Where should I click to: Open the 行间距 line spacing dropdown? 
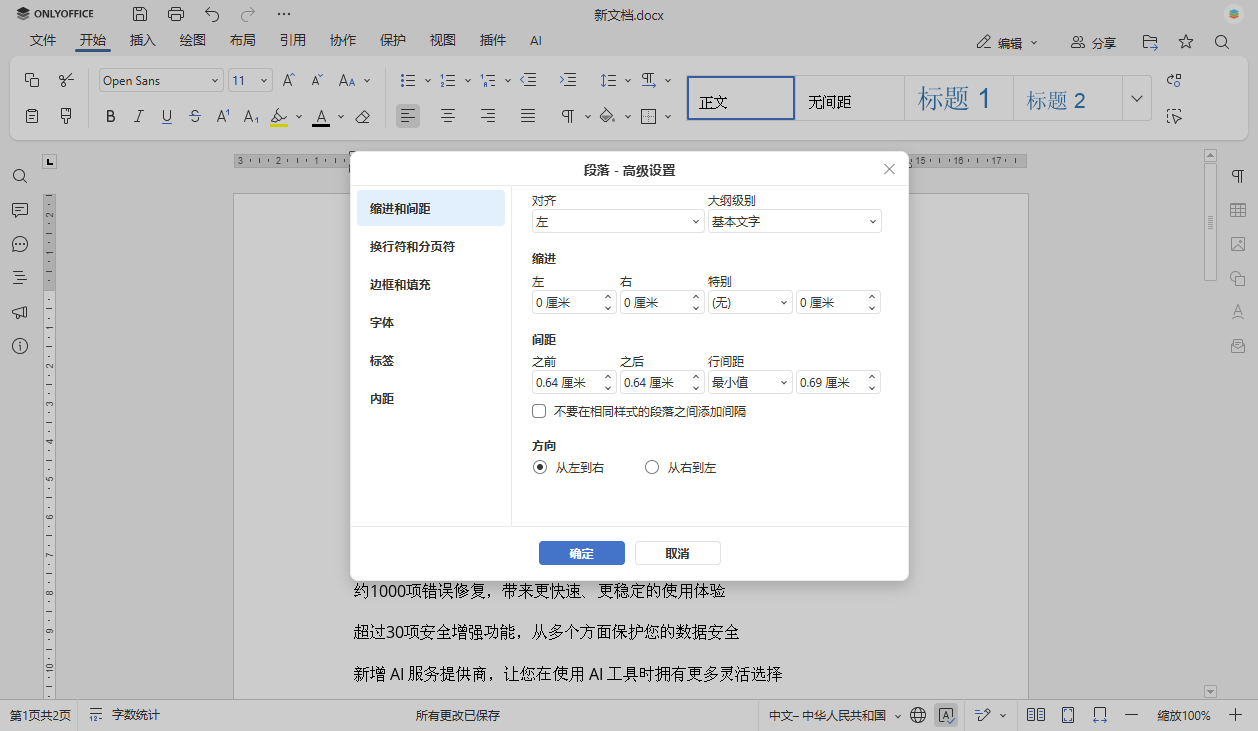pyautogui.click(x=750, y=382)
